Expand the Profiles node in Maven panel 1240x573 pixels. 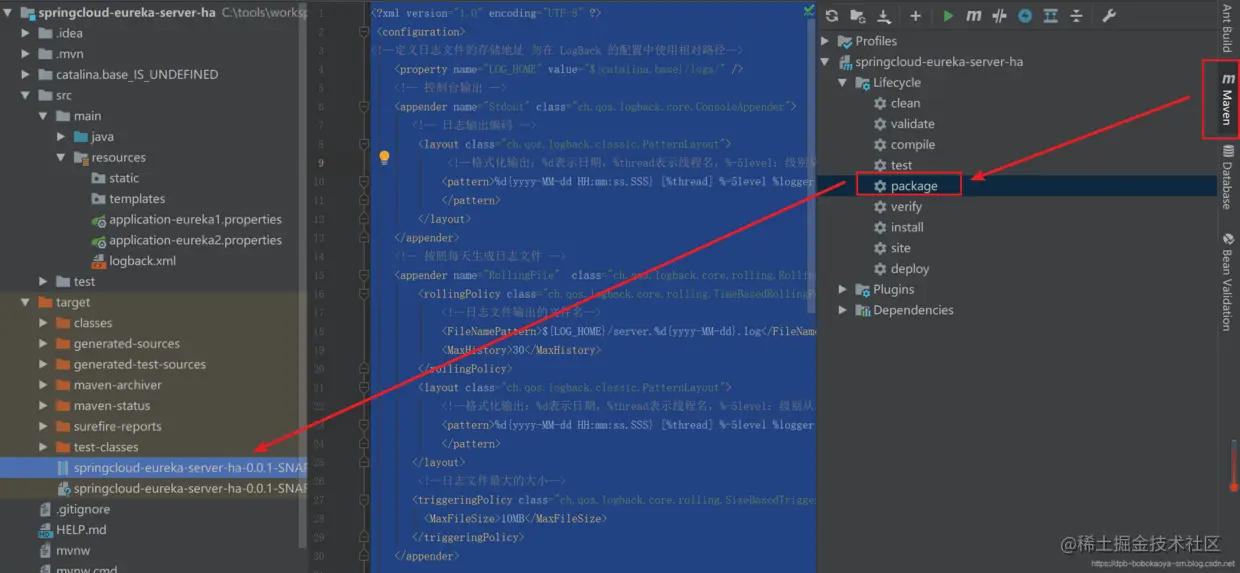point(825,41)
